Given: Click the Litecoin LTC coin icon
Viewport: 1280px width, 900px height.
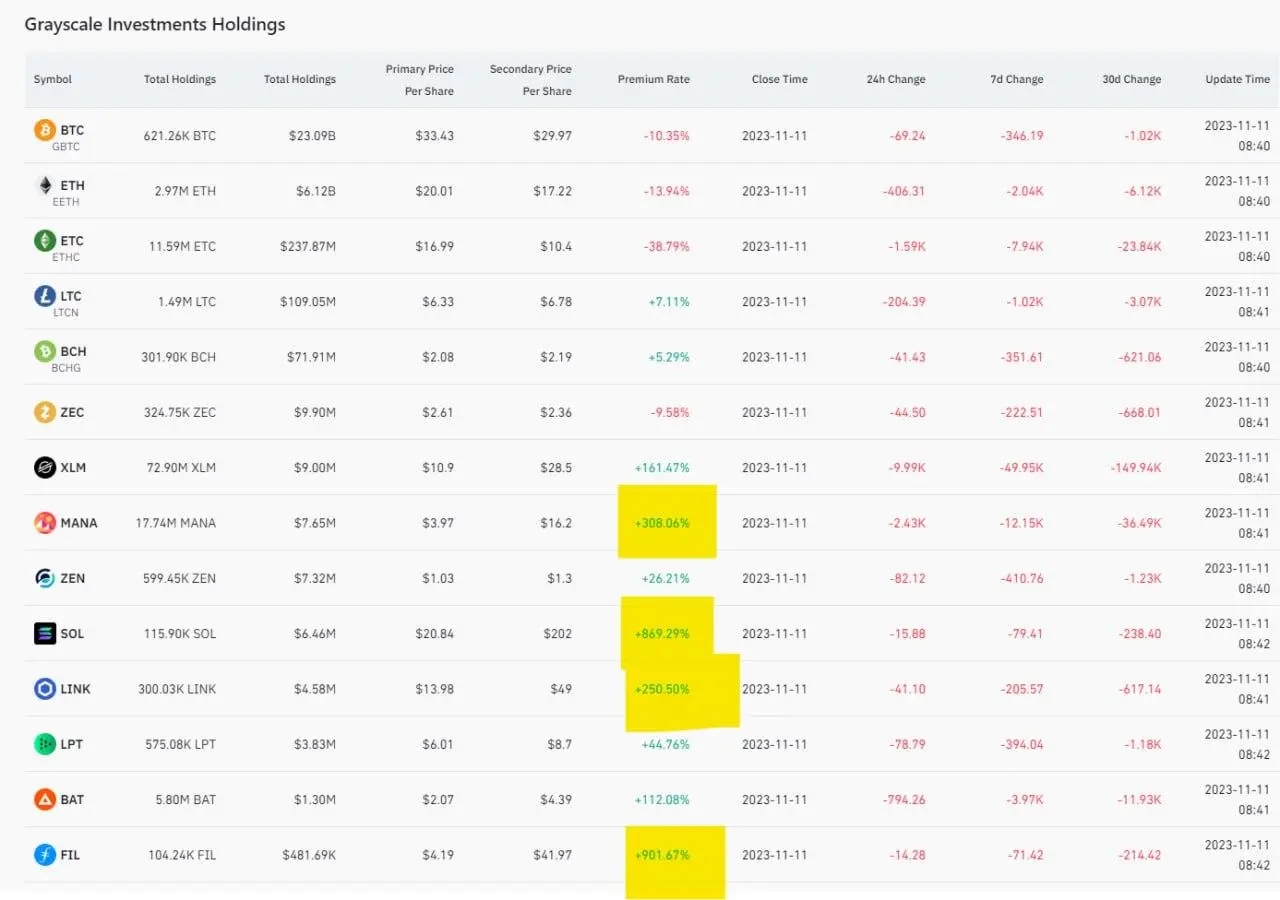Looking at the screenshot, I should click(45, 296).
